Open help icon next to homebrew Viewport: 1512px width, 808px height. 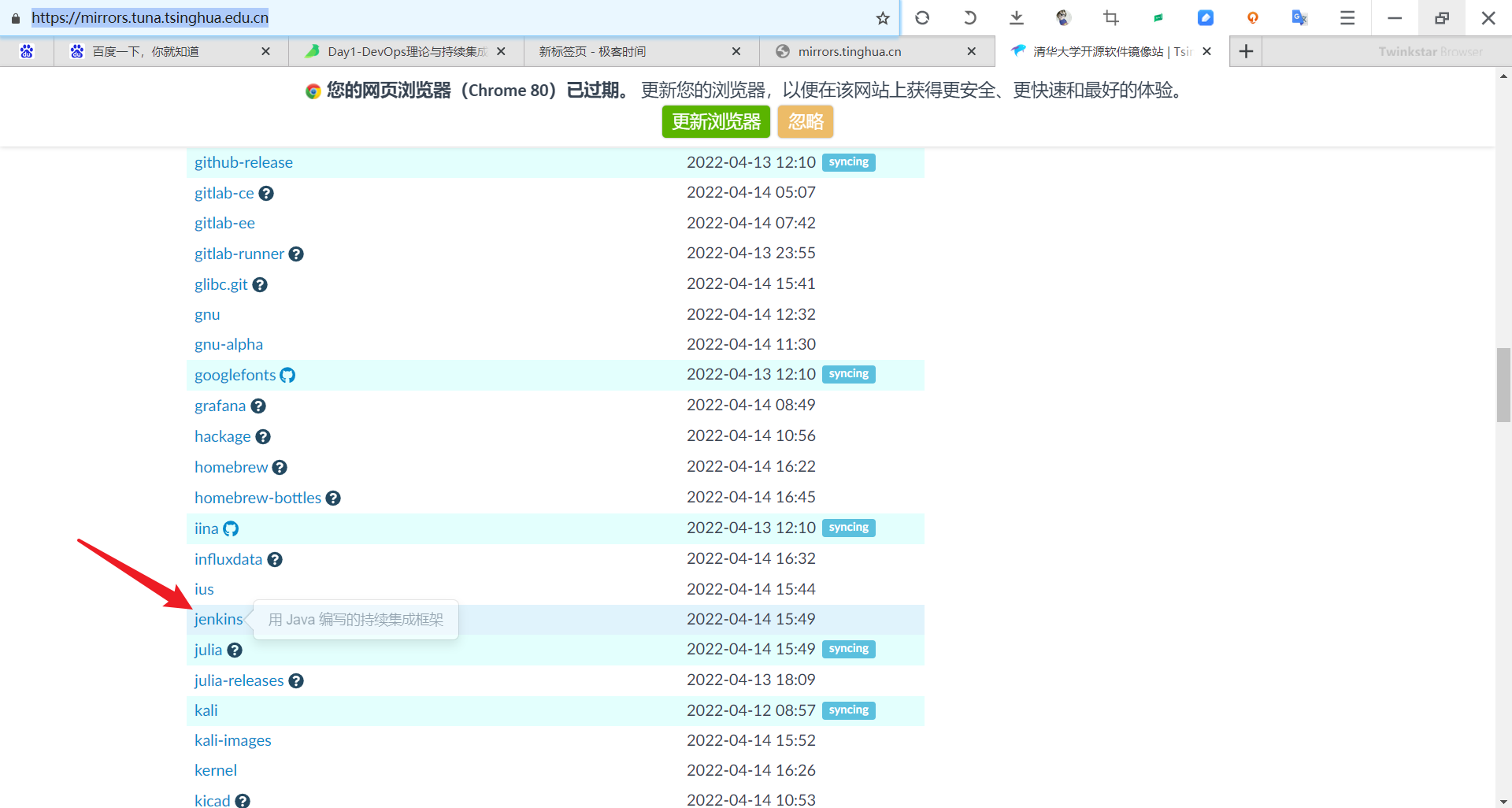point(280,467)
